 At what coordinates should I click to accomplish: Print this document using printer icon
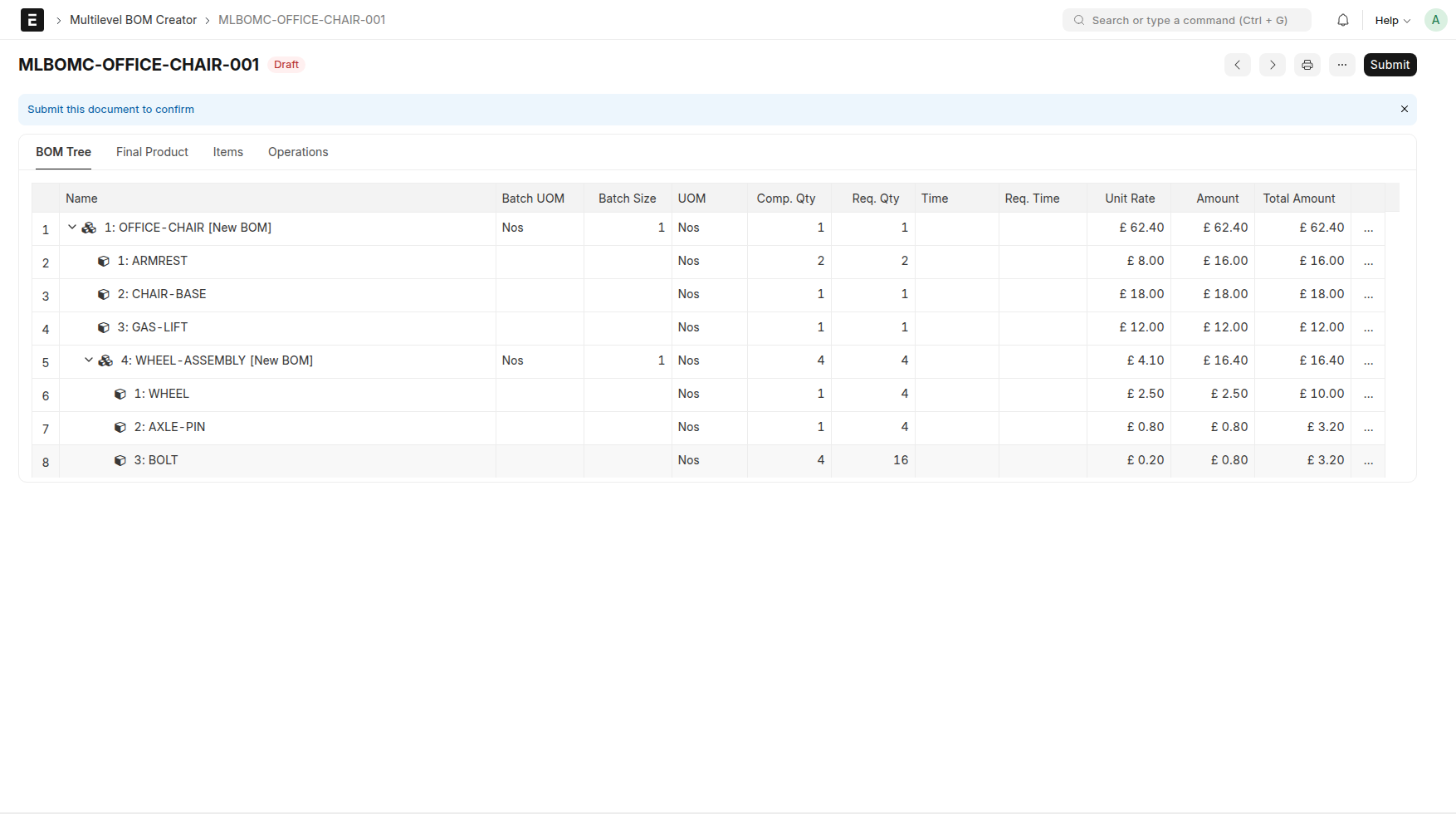(1307, 65)
